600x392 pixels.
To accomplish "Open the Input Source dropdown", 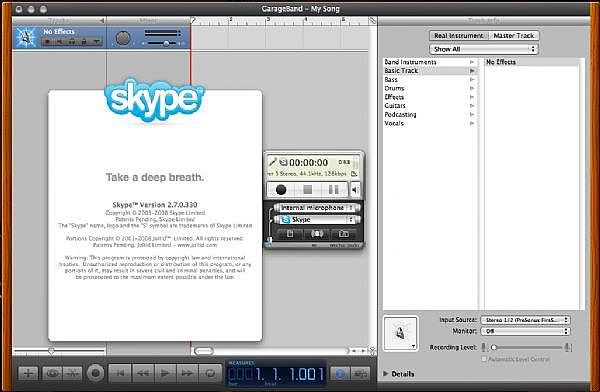I will click(525, 320).
